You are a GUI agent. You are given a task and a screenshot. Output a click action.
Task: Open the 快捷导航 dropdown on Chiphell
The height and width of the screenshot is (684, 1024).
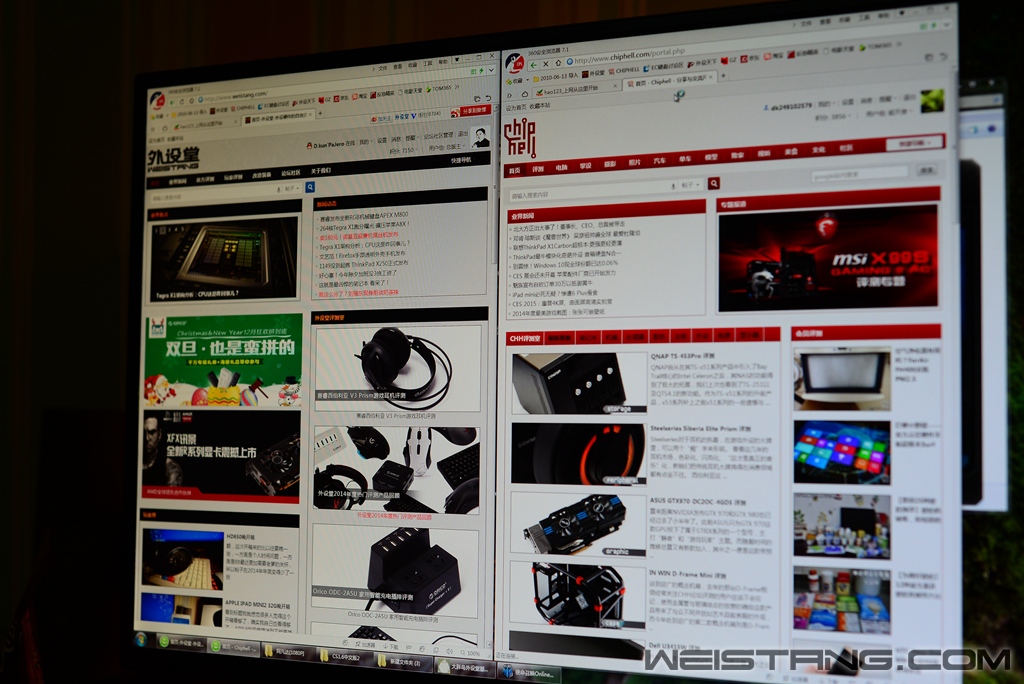pyautogui.click(x=914, y=142)
